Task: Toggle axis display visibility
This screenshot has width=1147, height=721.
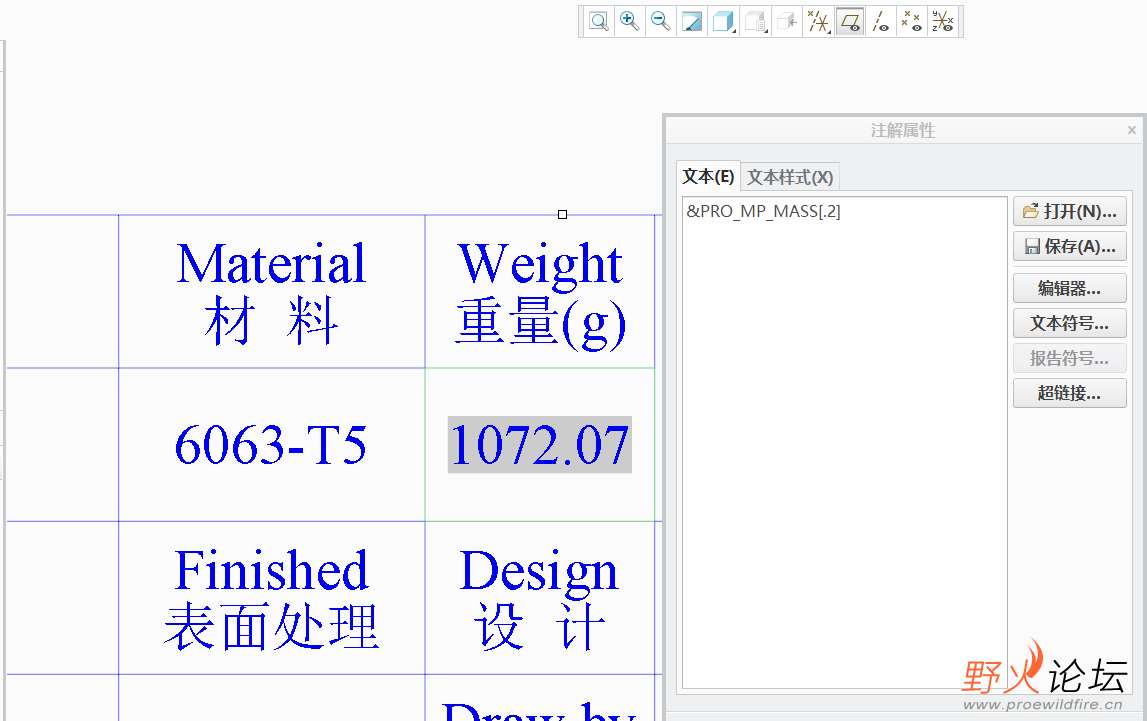Action: click(881, 21)
